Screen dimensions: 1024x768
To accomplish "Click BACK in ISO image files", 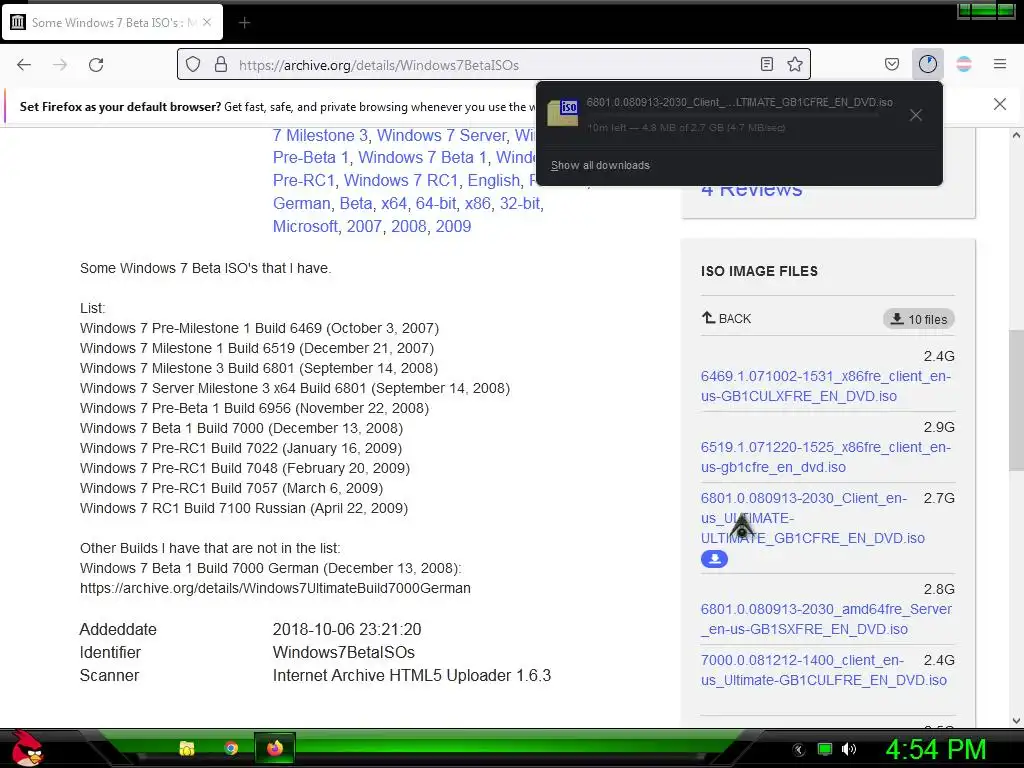I will pyautogui.click(x=726, y=319).
